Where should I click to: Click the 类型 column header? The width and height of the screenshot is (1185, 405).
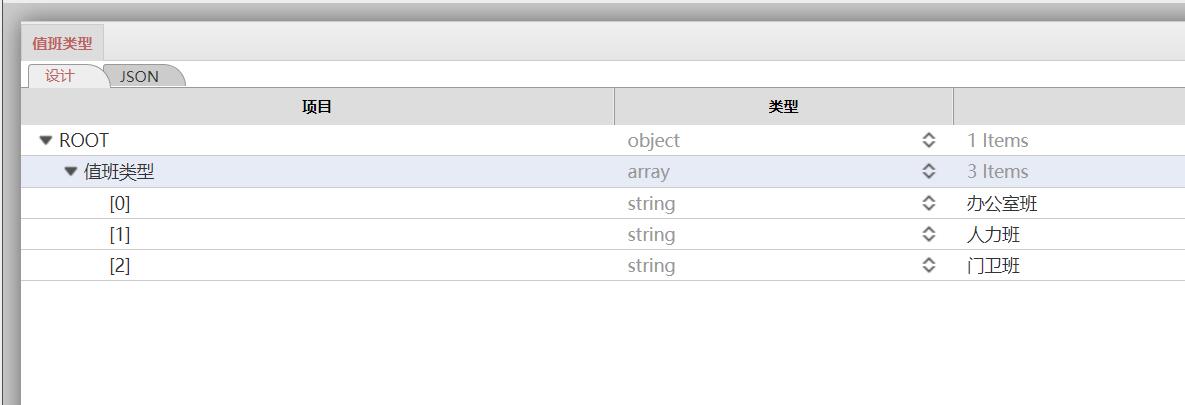pos(783,107)
